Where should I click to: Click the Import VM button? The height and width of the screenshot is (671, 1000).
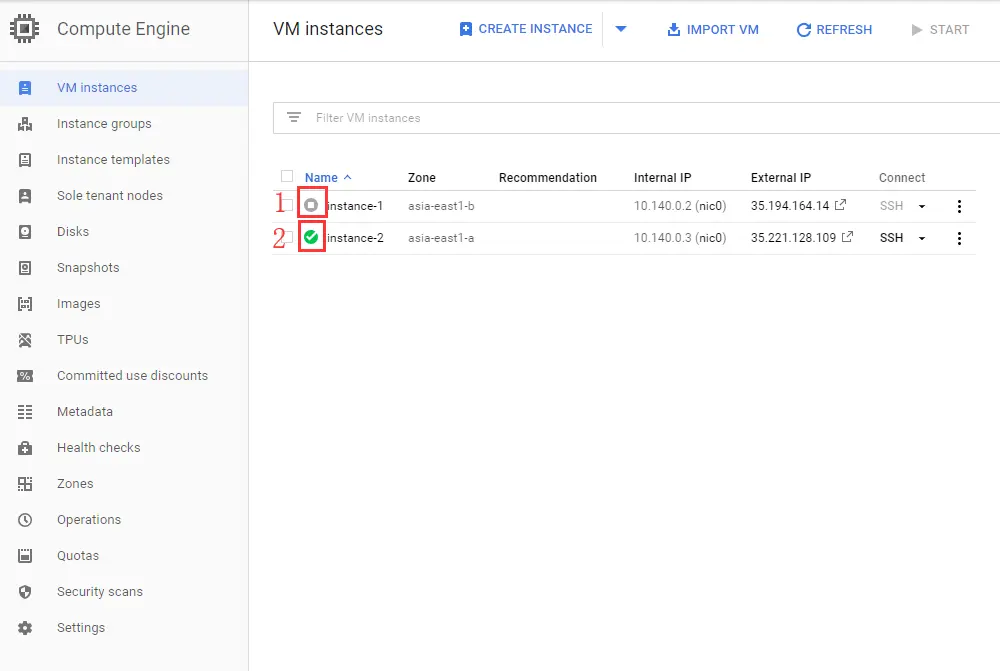(713, 29)
